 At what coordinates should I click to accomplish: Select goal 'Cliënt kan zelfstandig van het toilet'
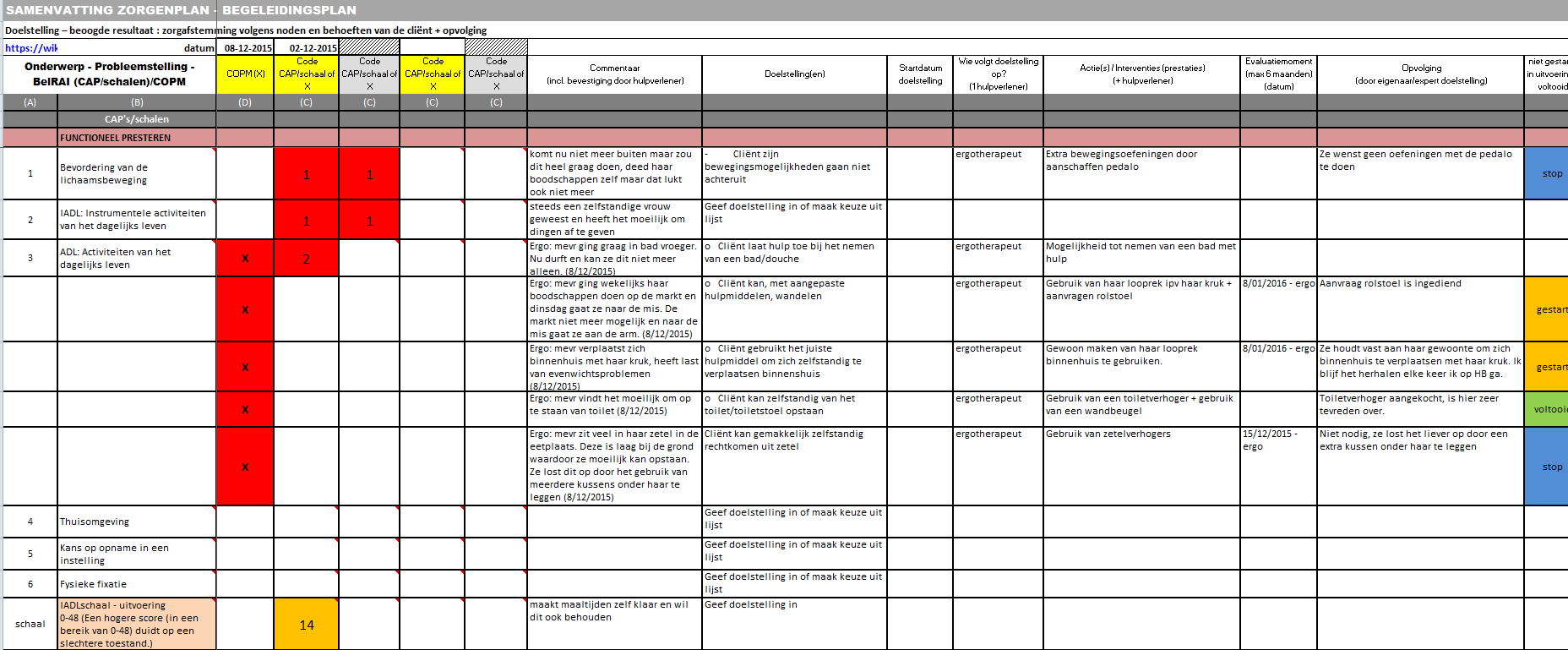[x=794, y=409]
